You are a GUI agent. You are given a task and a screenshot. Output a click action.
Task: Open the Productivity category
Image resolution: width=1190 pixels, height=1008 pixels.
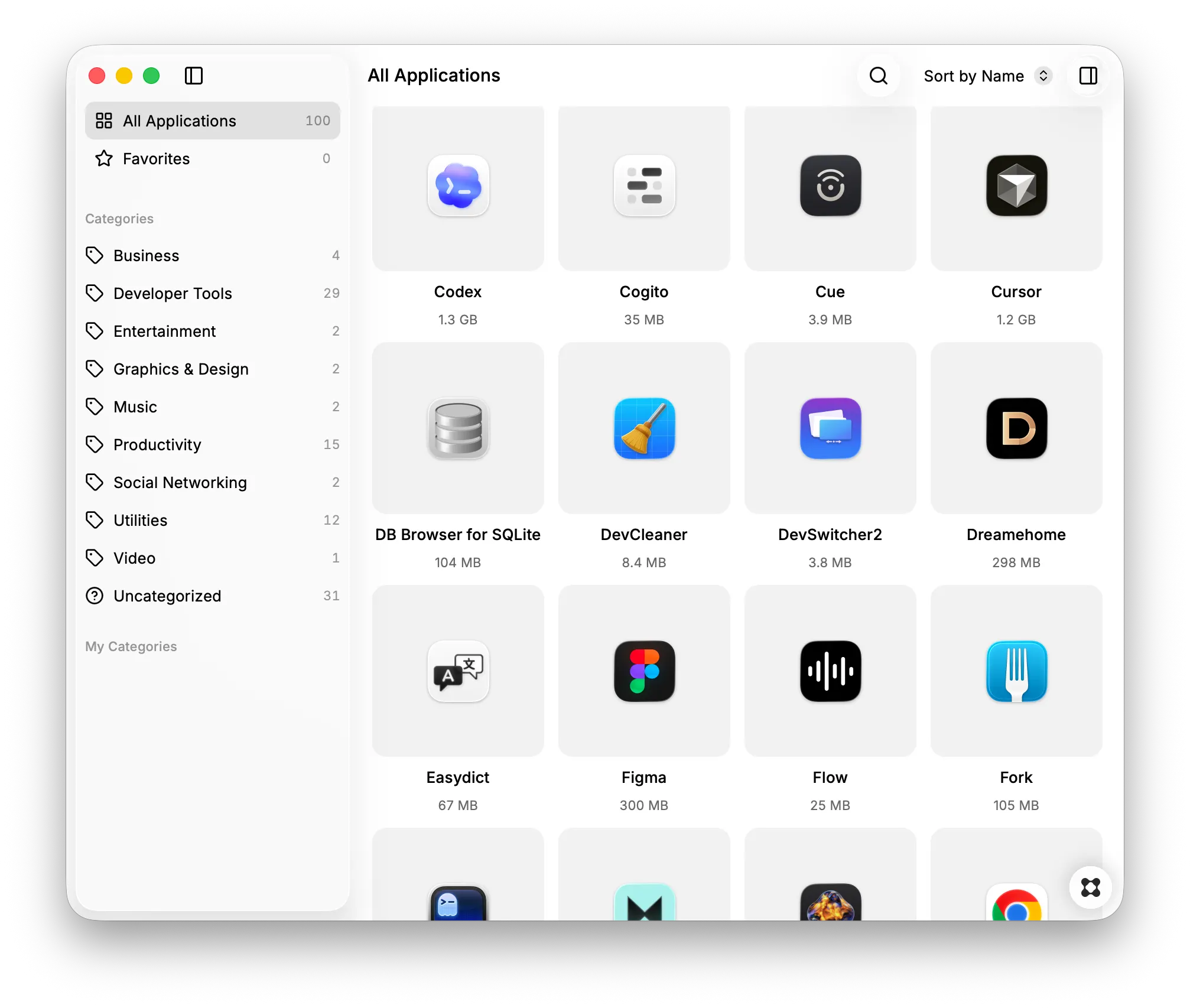pyautogui.click(x=213, y=444)
